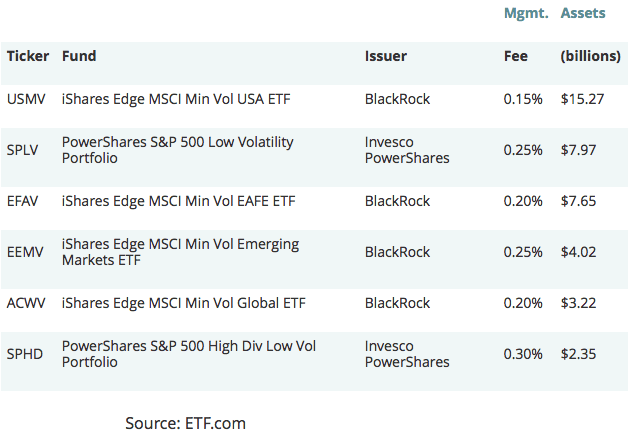Click the Ticker column header
This screenshot has height=440, width=633.
pyautogui.click(x=28, y=56)
